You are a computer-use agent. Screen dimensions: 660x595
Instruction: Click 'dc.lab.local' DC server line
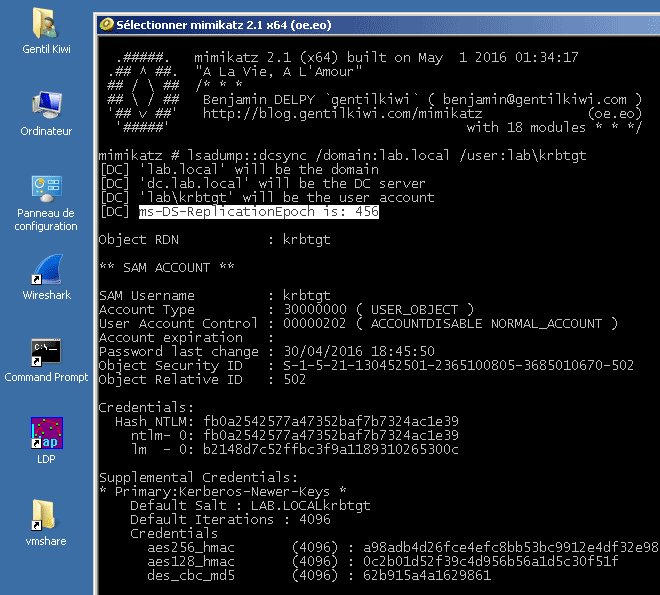tap(262, 184)
